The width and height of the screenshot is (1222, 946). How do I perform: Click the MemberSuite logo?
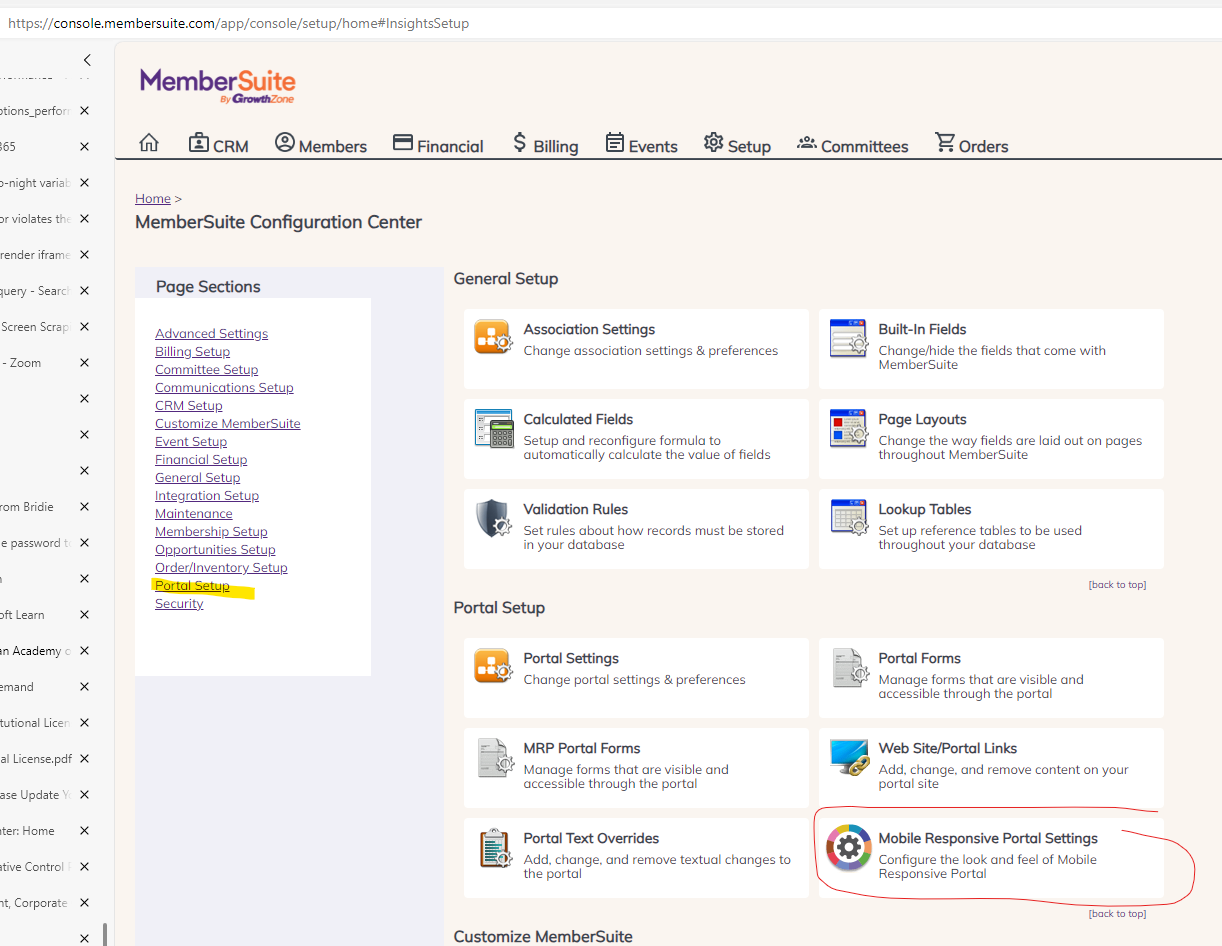click(218, 85)
